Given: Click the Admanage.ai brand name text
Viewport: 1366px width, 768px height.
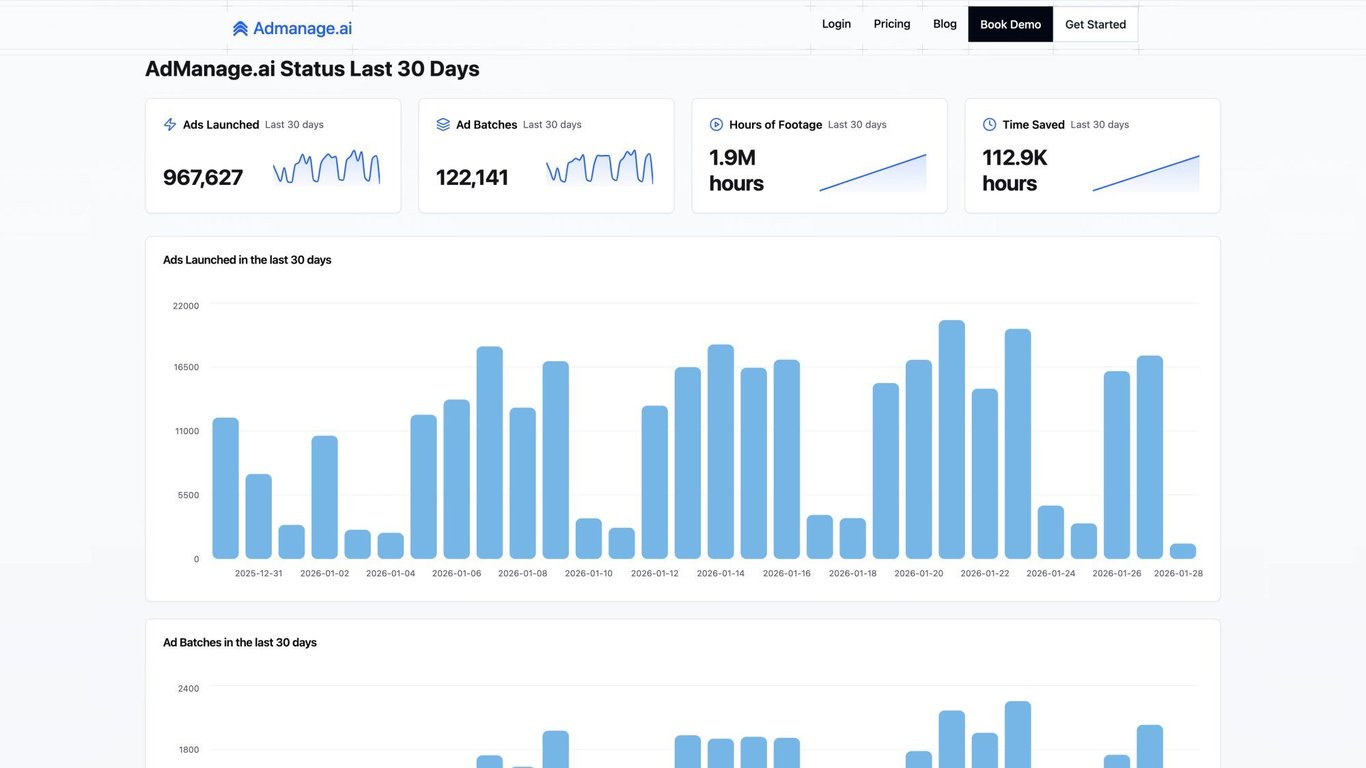Looking at the screenshot, I should click(302, 28).
